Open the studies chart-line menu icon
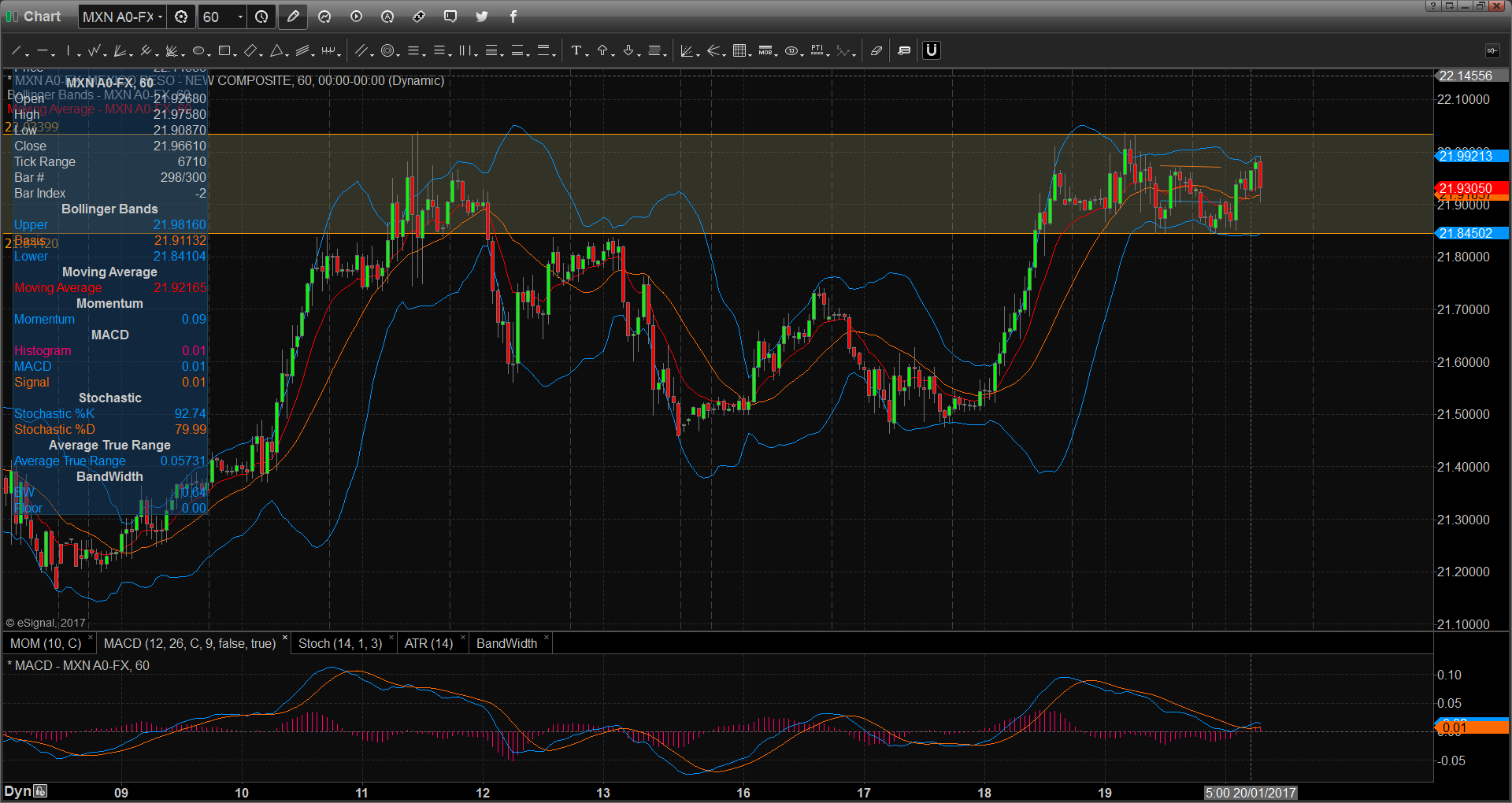 coord(324,17)
